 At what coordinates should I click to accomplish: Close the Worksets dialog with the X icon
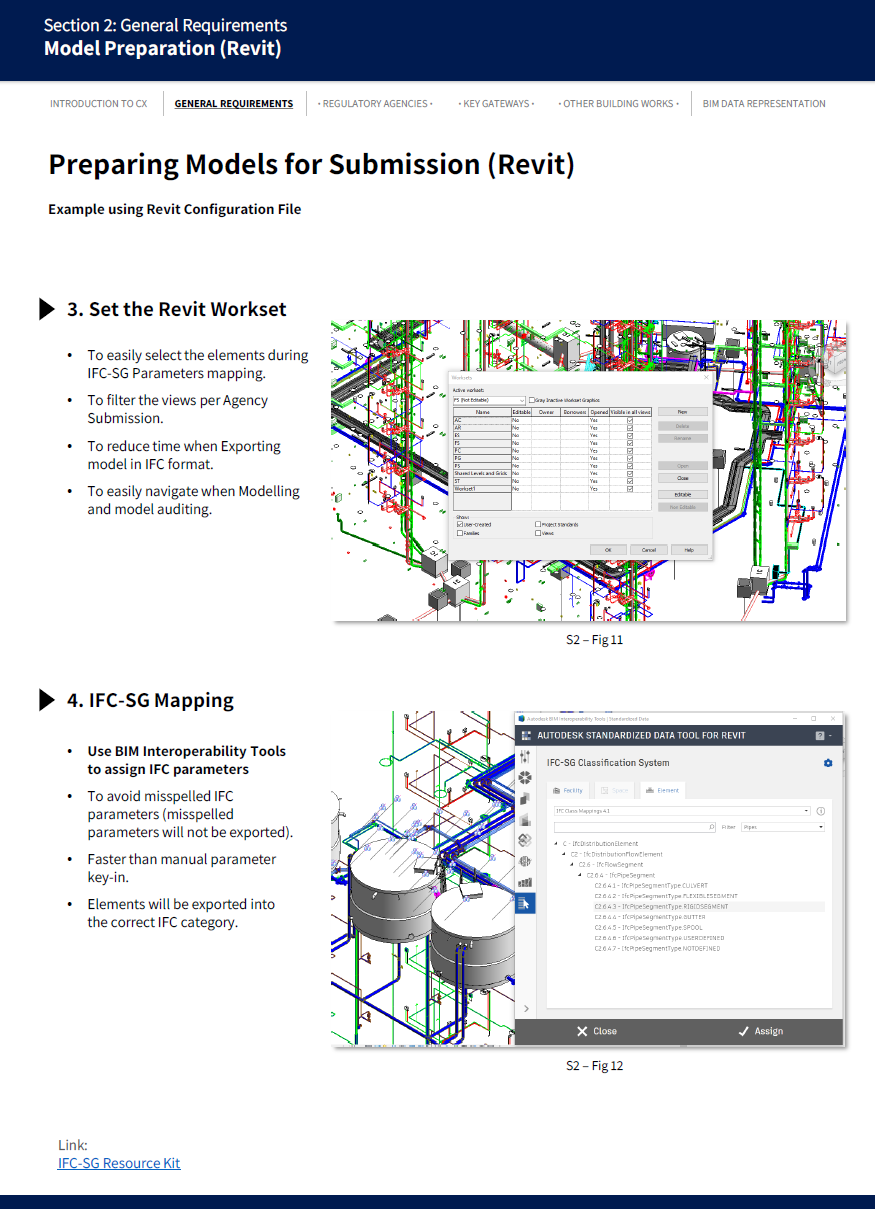(x=706, y=377)
